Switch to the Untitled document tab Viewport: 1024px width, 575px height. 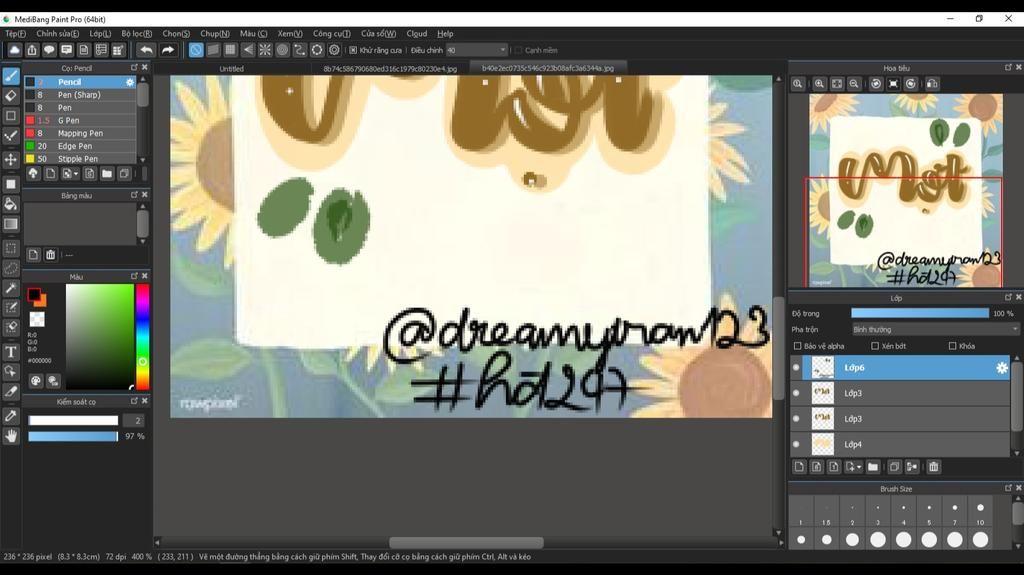coord(231,69)
